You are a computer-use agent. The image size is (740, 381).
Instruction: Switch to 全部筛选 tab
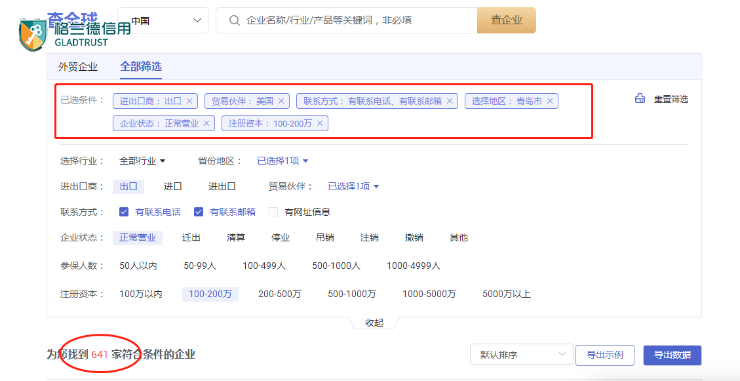pos(141,67)
